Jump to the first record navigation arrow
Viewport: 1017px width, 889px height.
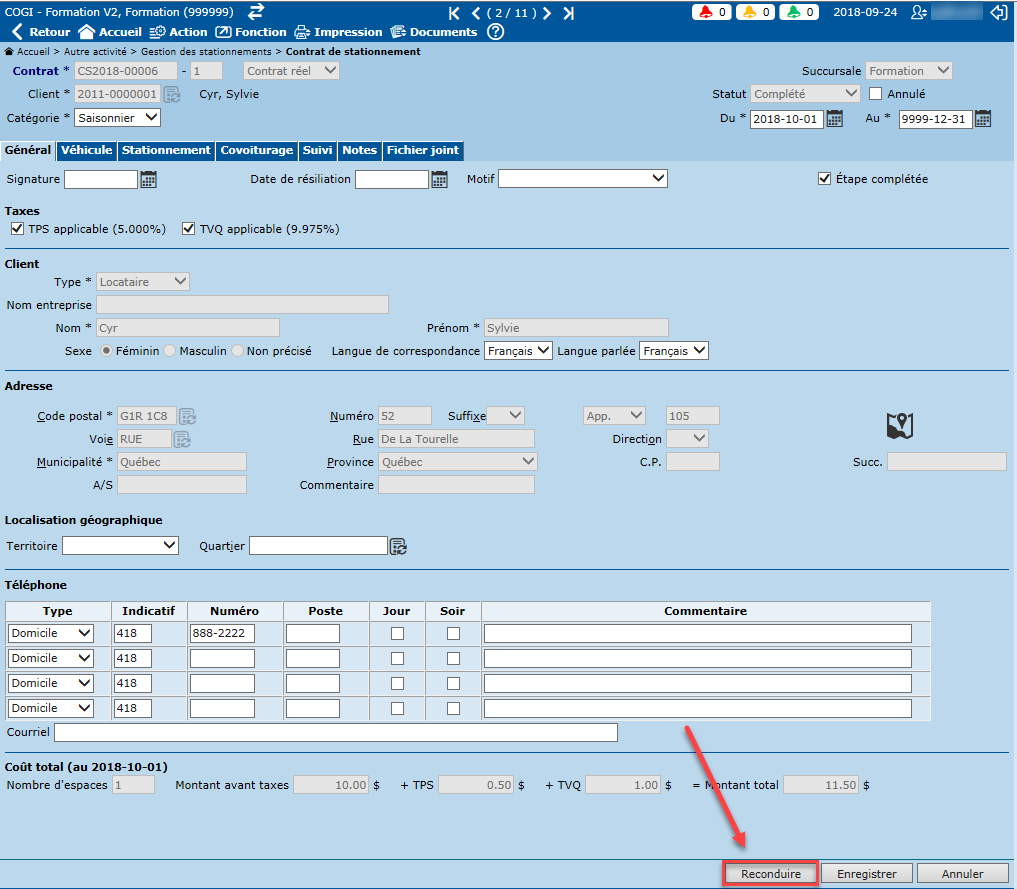click(x=455, y=13)
